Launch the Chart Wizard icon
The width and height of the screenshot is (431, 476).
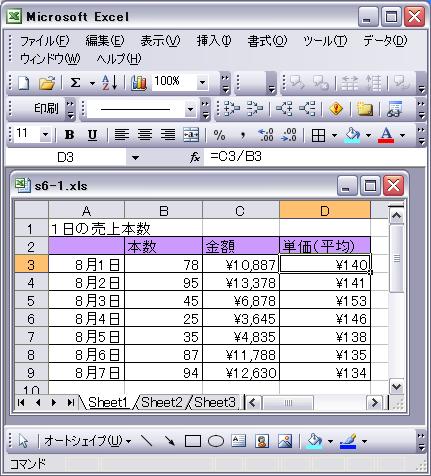pos(139,83)
